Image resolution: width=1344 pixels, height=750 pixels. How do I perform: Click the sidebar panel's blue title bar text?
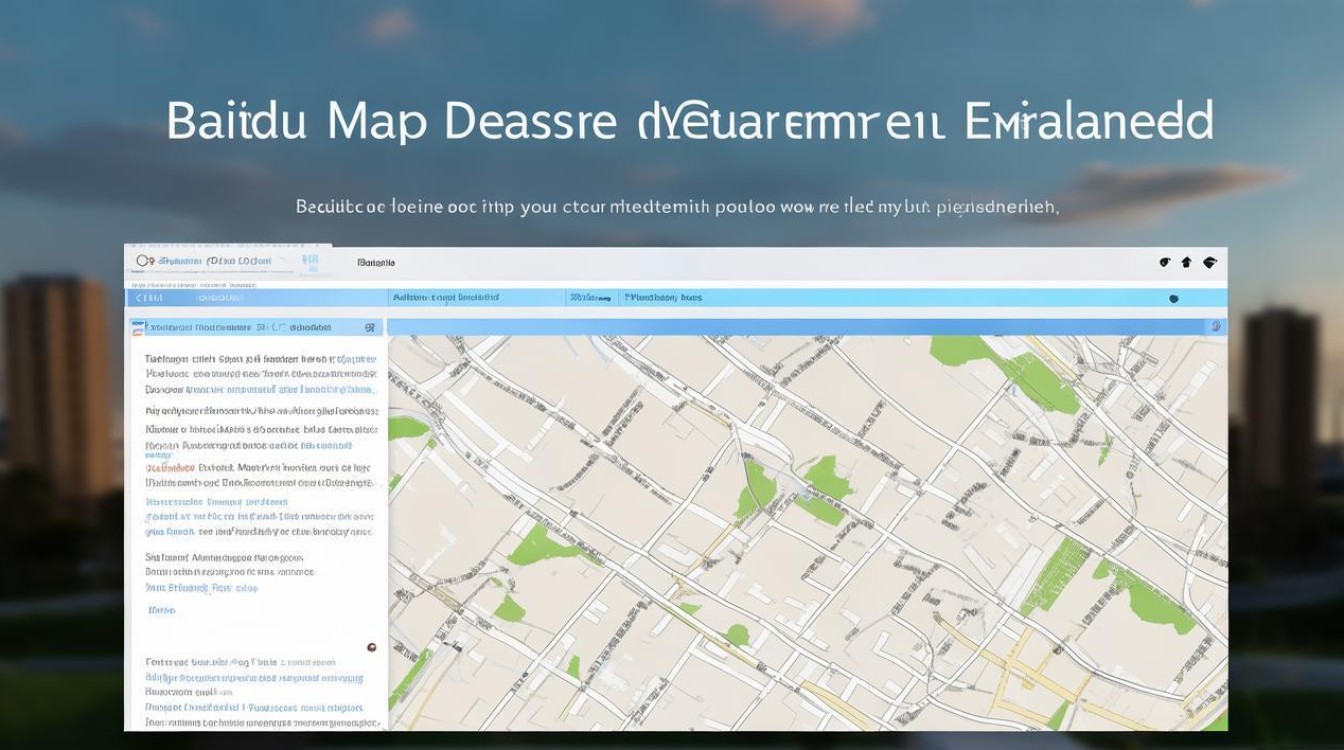point(240,327)
